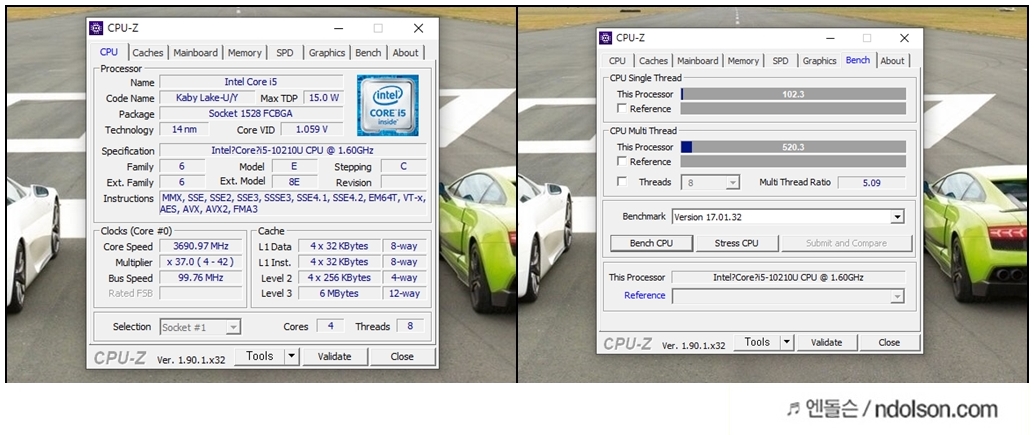Open the About tab in left CPU-Z window
The image size is (1034, 435).
click(406, 53)
